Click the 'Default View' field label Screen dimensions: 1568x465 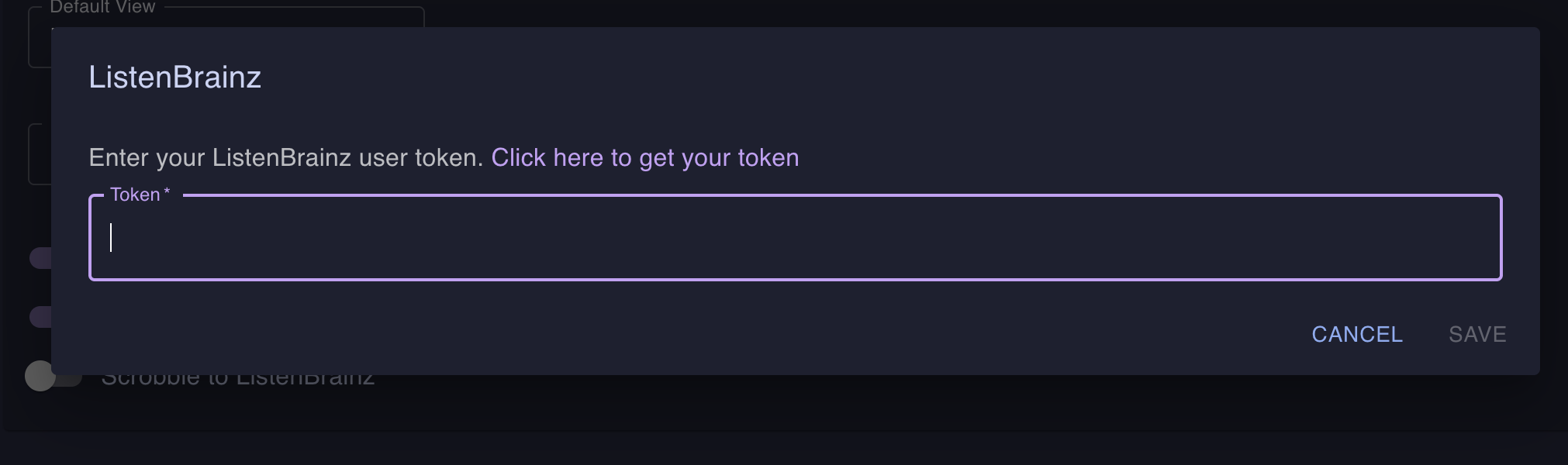coord(102,7)
